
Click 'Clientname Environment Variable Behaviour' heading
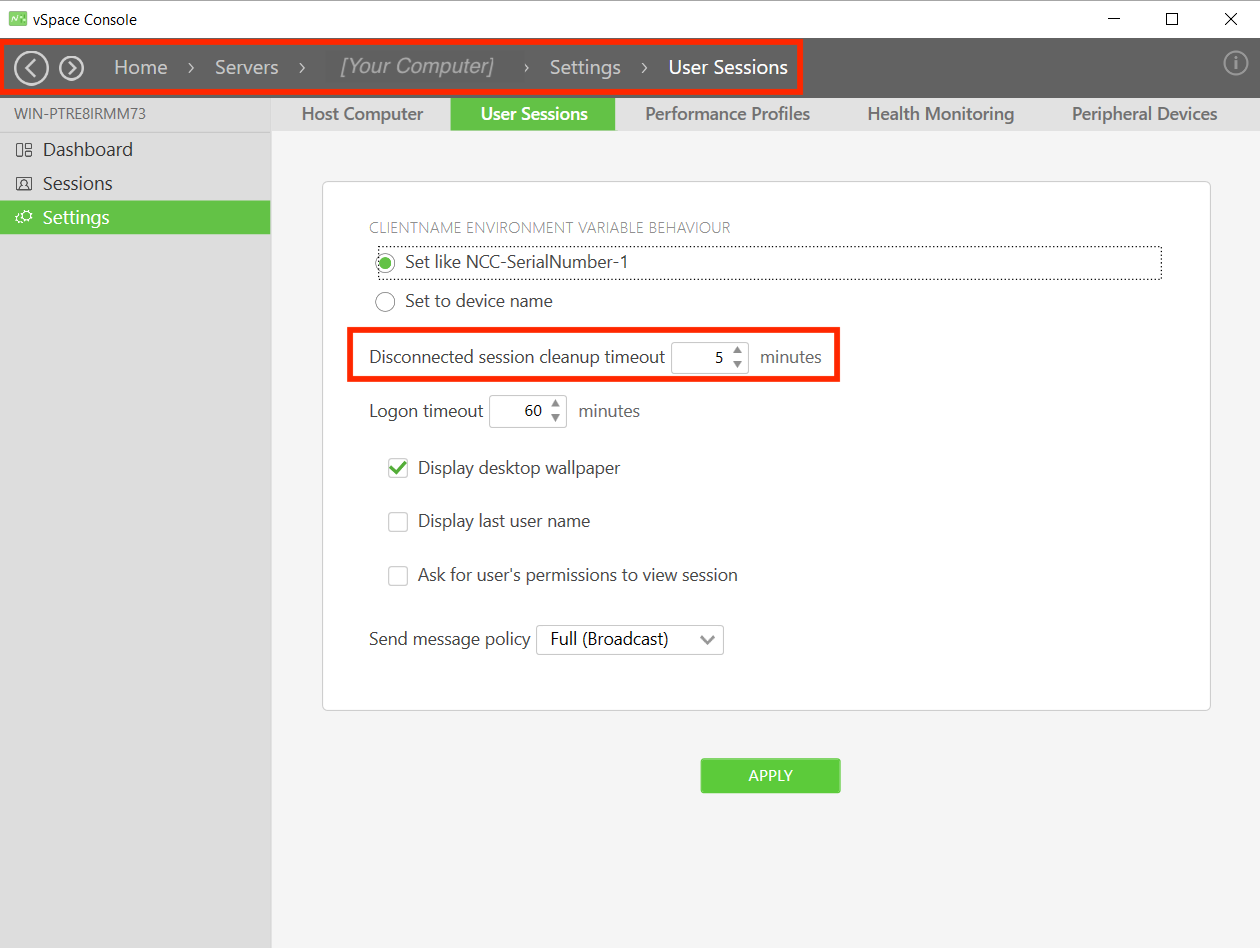[x=550, y=228]
